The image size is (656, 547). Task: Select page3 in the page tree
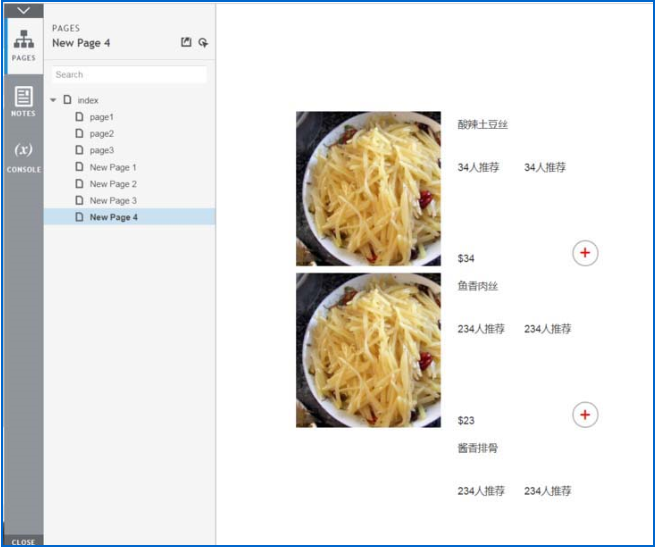pyautogui.click(x=101, y=150)
